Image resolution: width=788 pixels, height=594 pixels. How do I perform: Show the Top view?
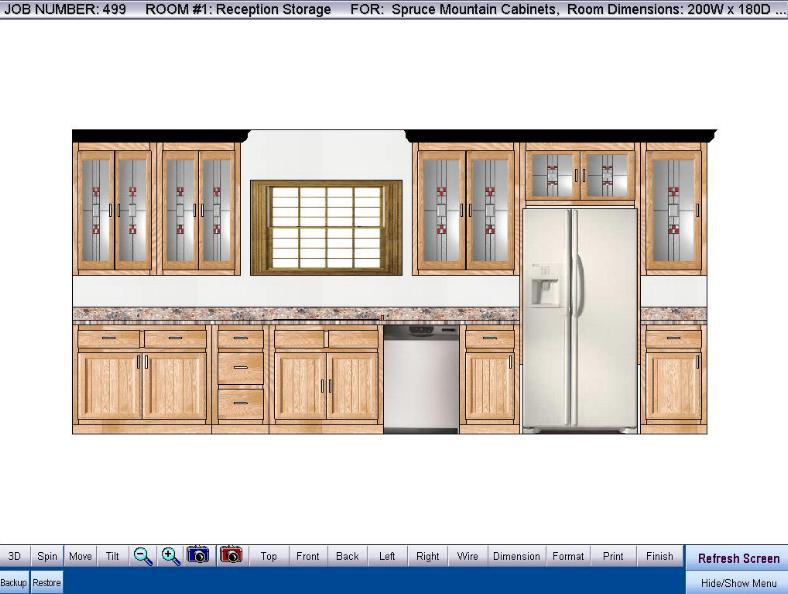[268, 556]
